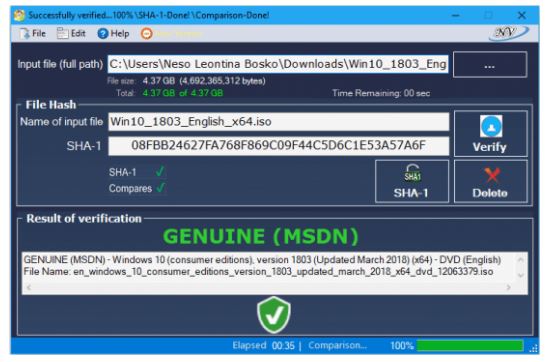
Task: Click the SHA-1 lock button
Action: pyautogui.click(x=412, y=181)
